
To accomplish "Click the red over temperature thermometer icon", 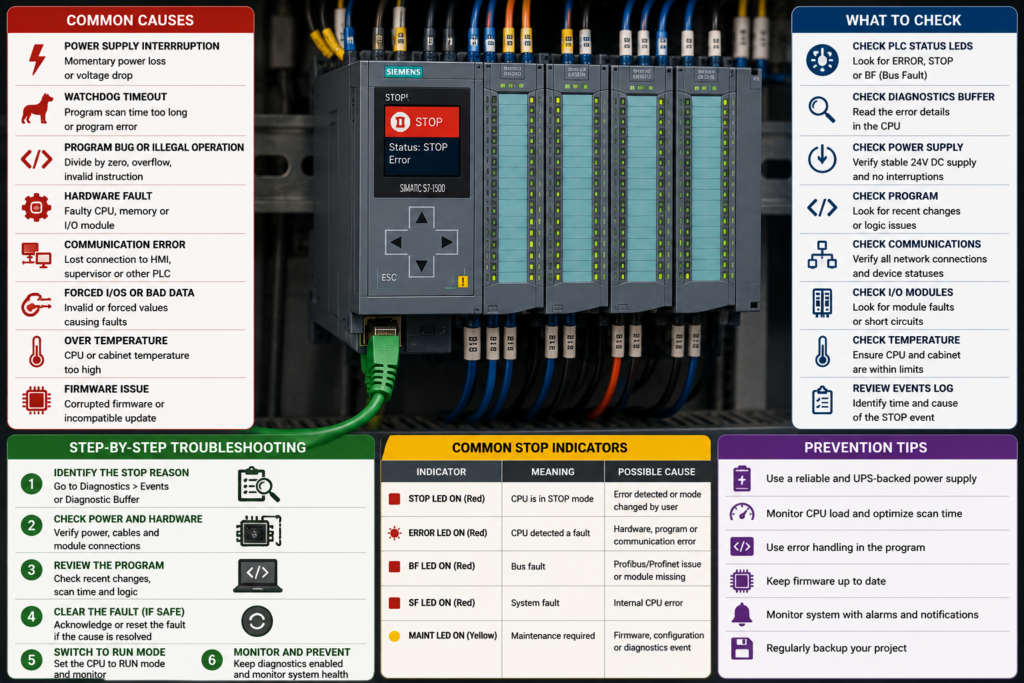I will [37, 351].
